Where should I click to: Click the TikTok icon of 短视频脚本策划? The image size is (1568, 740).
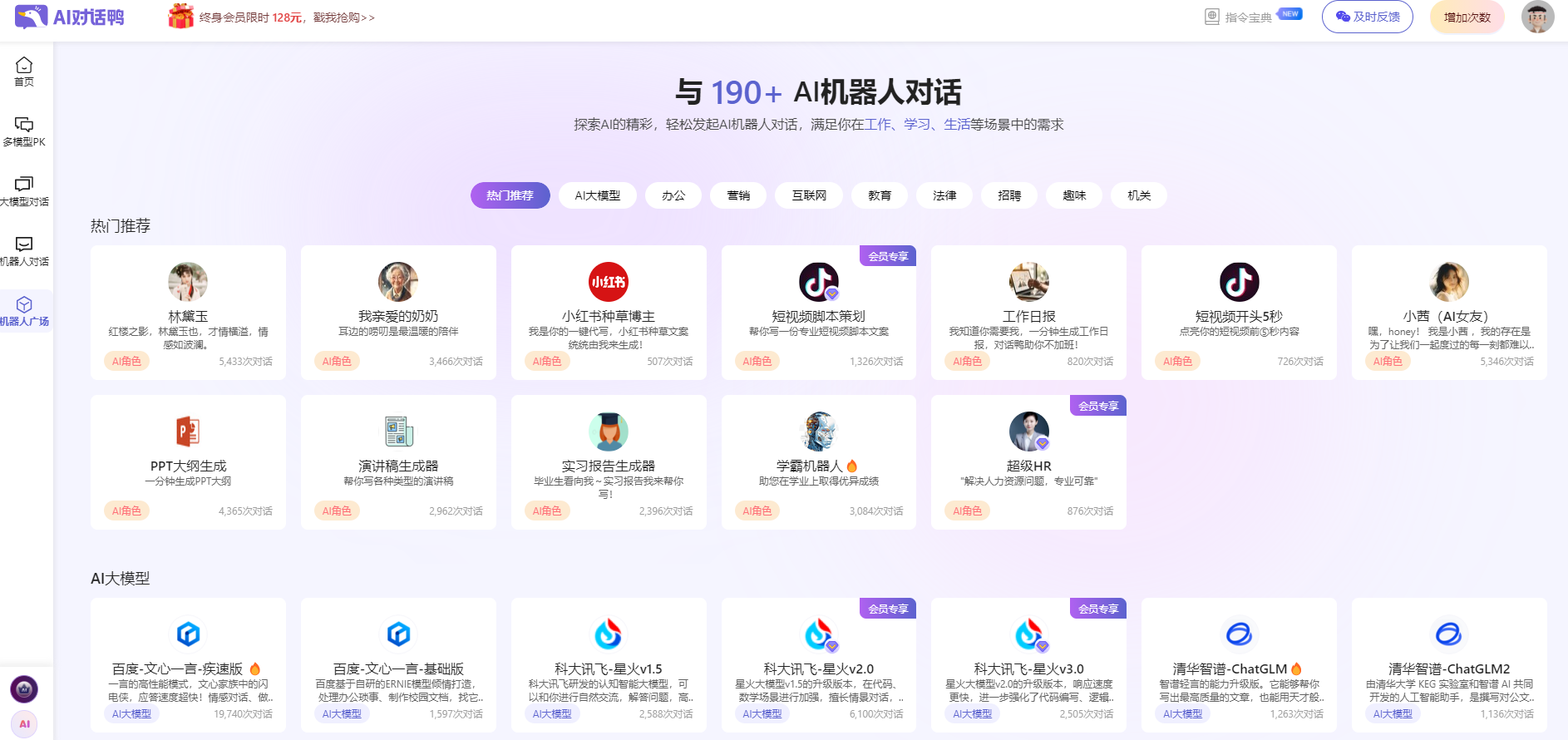coord(819,282)
